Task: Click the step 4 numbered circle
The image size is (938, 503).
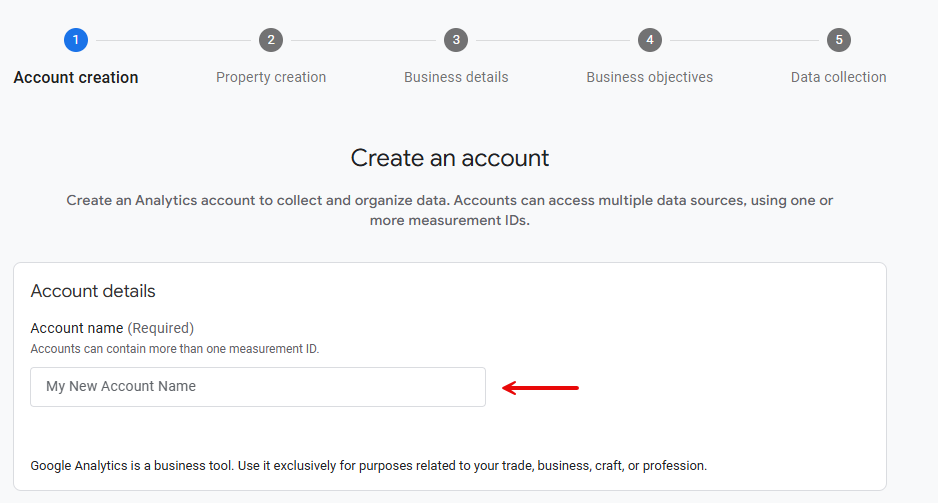Action: (x=650, y=40)
